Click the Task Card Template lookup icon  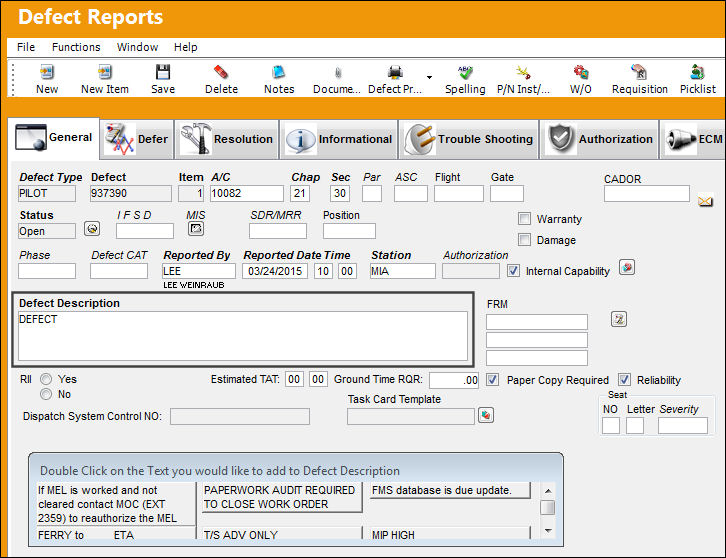point(486,415)
